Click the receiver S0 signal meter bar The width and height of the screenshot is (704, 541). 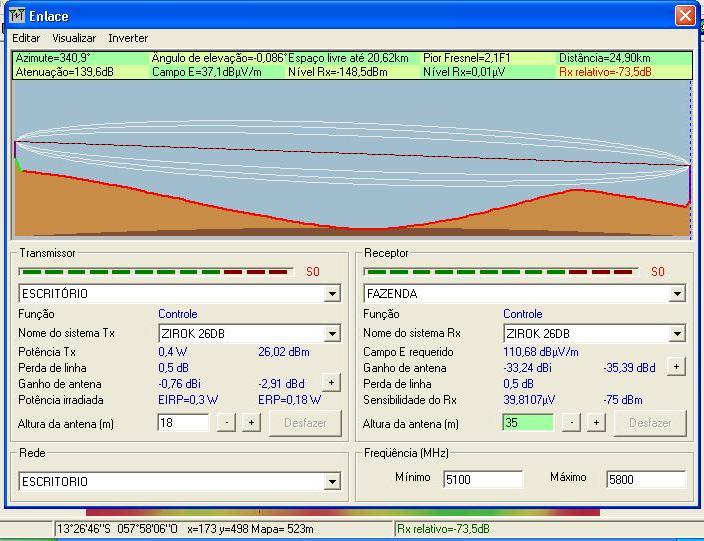(500, 271)
